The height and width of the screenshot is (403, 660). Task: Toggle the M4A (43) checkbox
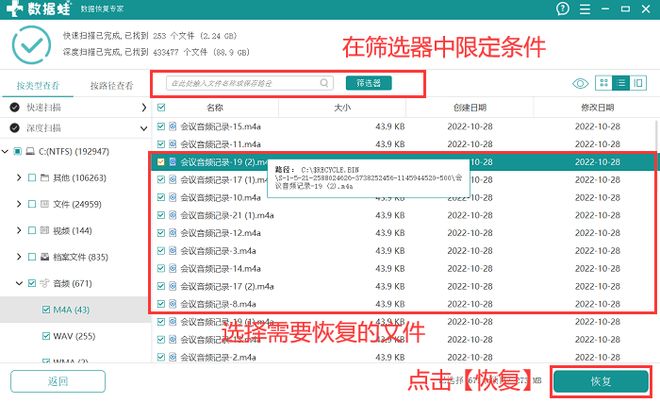click(x=47, y=309)
